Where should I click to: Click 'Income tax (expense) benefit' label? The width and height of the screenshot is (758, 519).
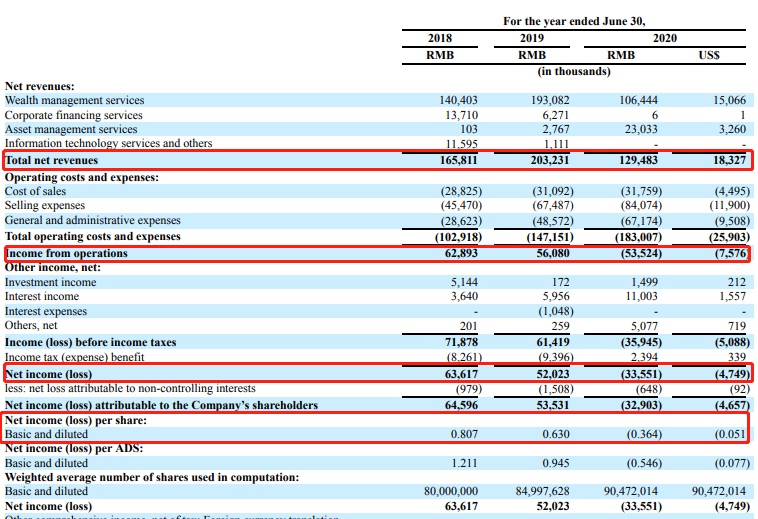[x=74, y=357]
